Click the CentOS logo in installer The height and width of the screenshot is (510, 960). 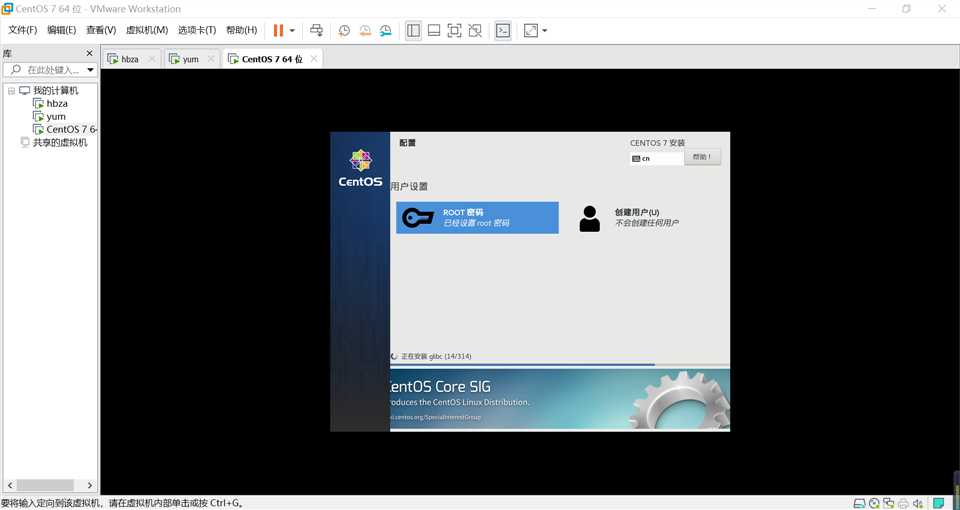360,168
